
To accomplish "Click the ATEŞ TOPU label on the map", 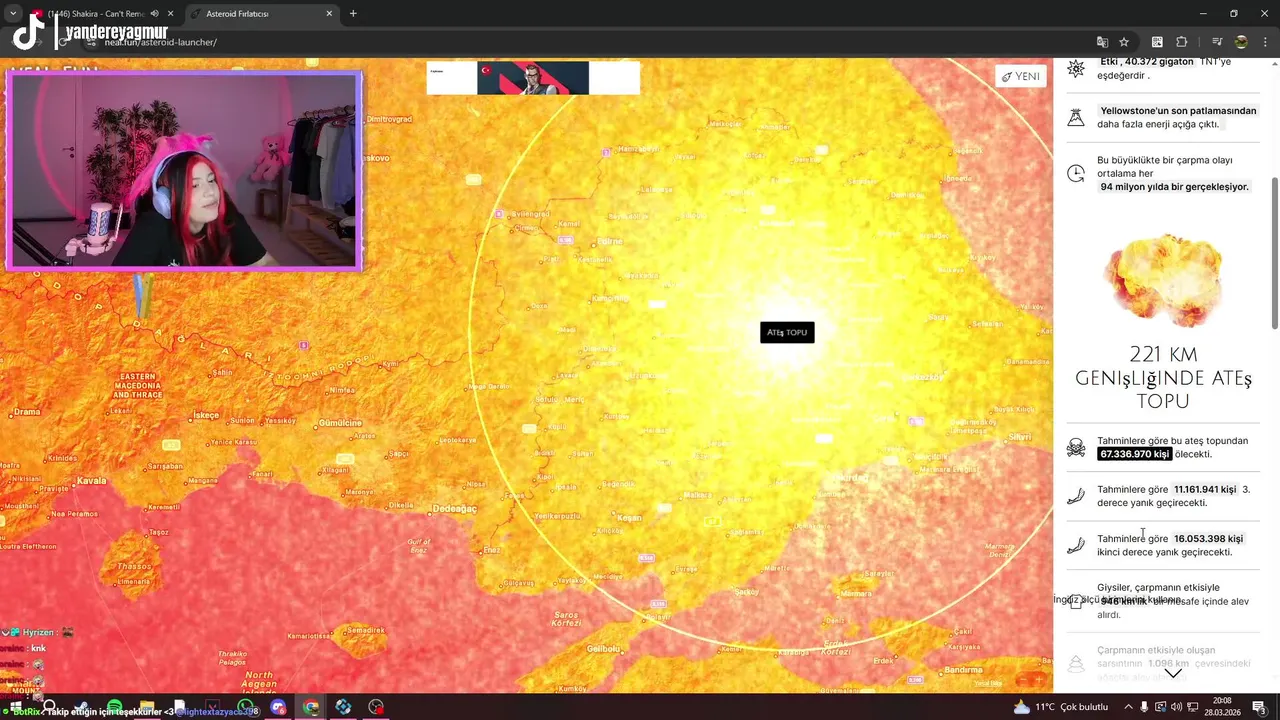I will pyautogui.click(x=787, y=332).
